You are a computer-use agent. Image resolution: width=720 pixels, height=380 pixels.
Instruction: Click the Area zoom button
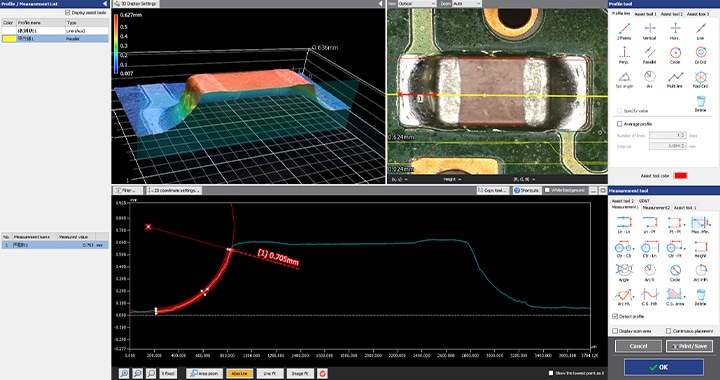point(204,374)
